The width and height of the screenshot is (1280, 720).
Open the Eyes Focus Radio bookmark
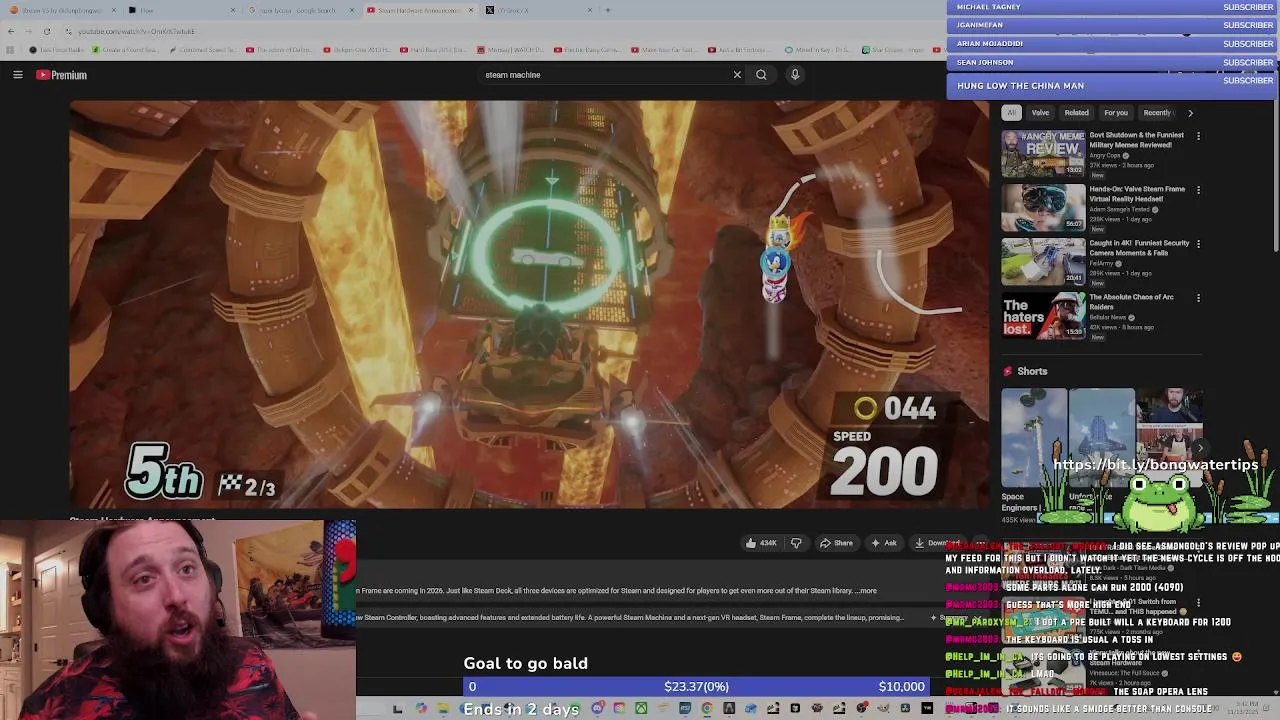(x=57, y=50)
